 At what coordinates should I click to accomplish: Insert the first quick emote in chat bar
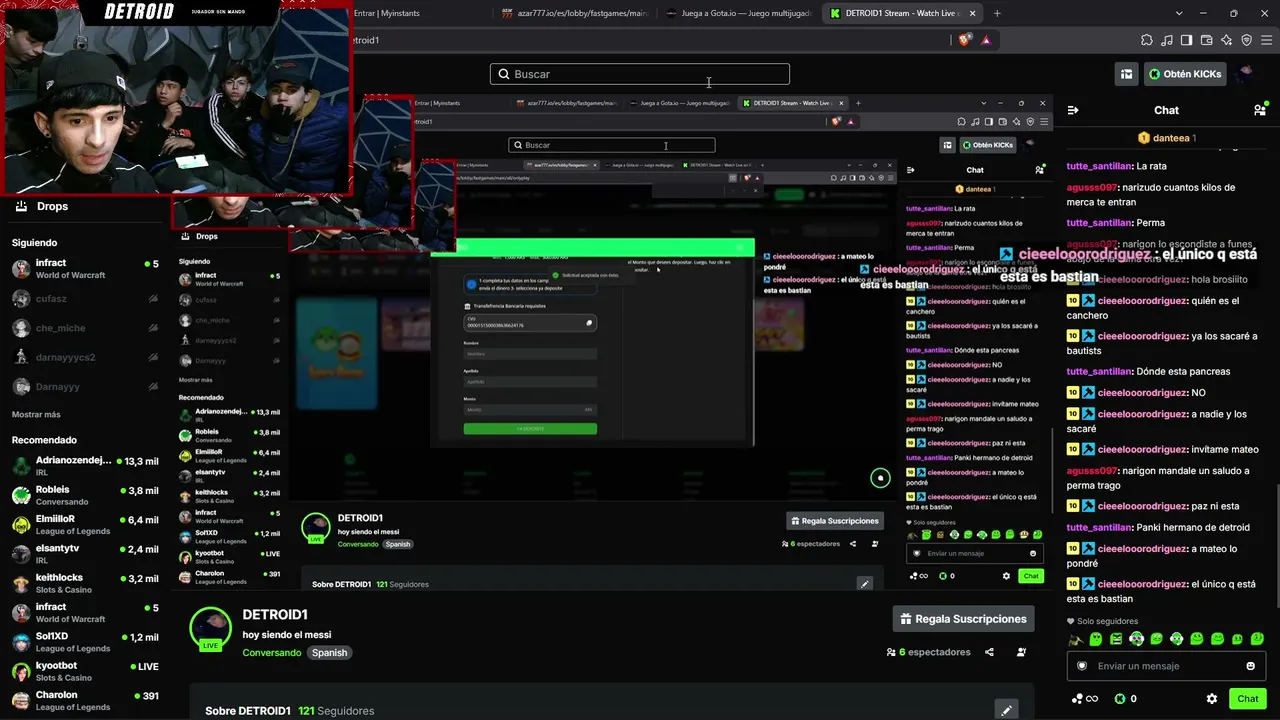coord(1076,639)
